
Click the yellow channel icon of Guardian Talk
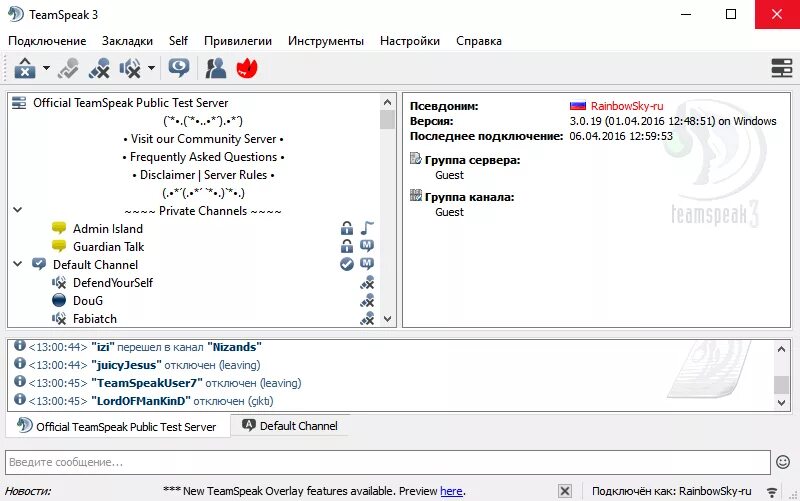pos(59,246)
